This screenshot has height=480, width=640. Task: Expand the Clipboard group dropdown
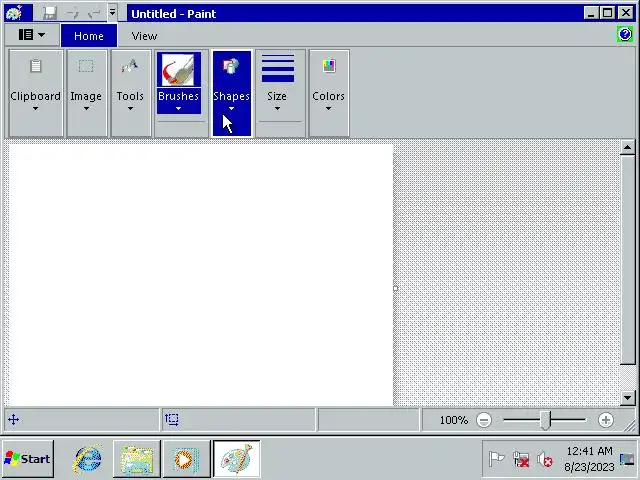point(36,93)
